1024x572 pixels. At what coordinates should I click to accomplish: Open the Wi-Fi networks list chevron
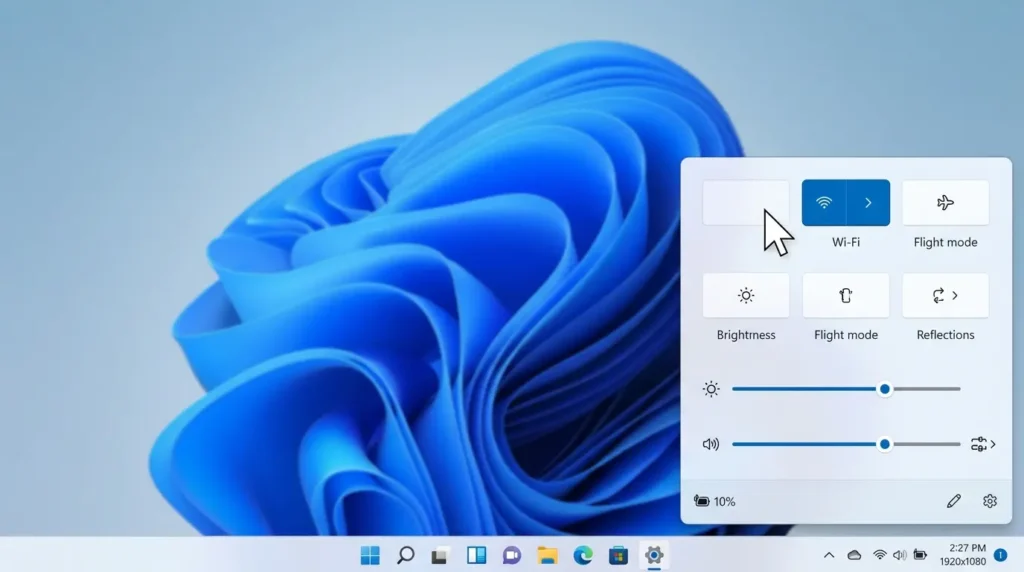[x=869, y=203]
